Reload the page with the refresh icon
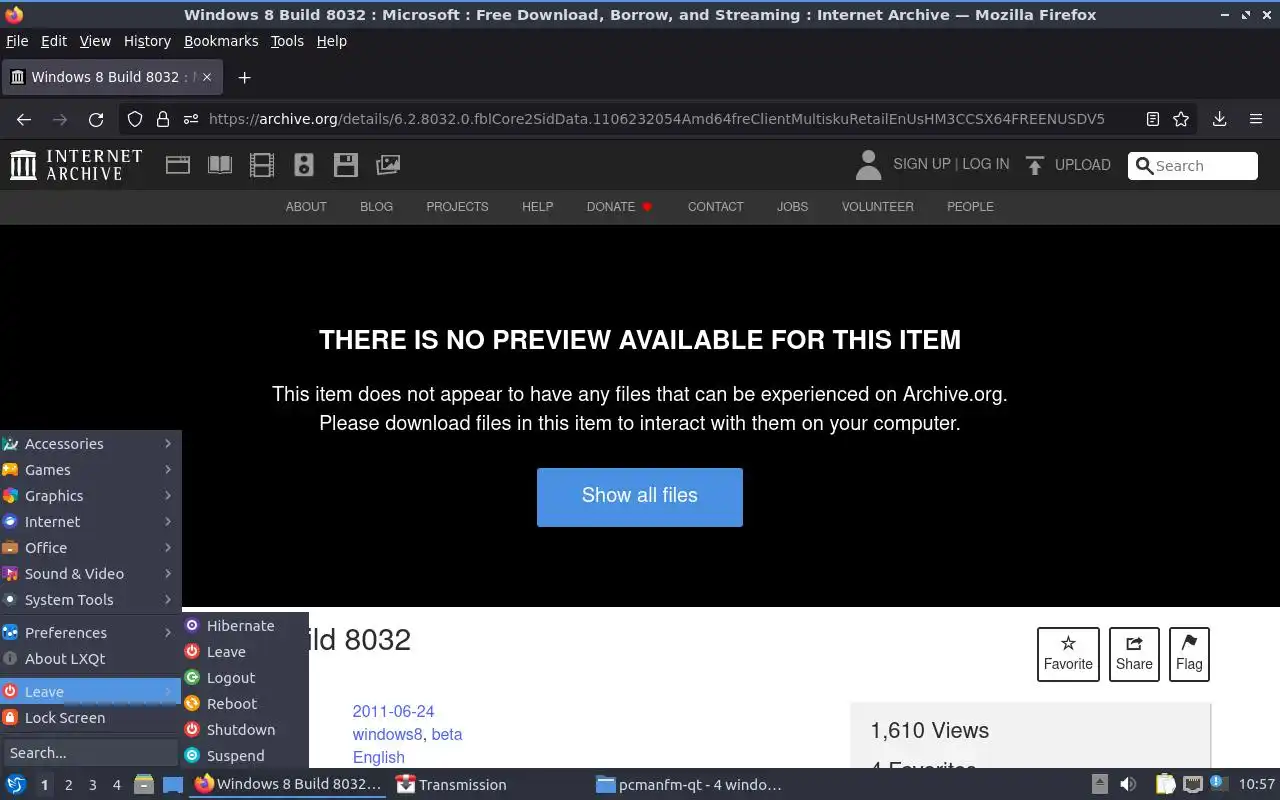Viewport: 1280px width, 800px height. [x=96, y=119]
